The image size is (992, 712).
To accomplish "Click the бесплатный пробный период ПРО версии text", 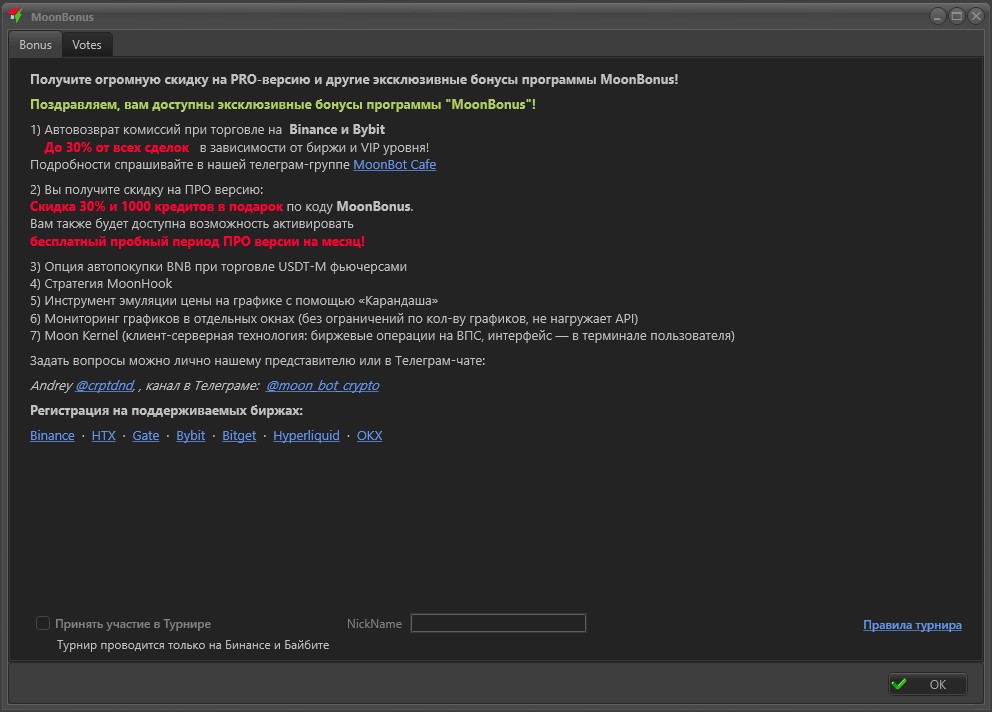I will click(x=197, y=241).
